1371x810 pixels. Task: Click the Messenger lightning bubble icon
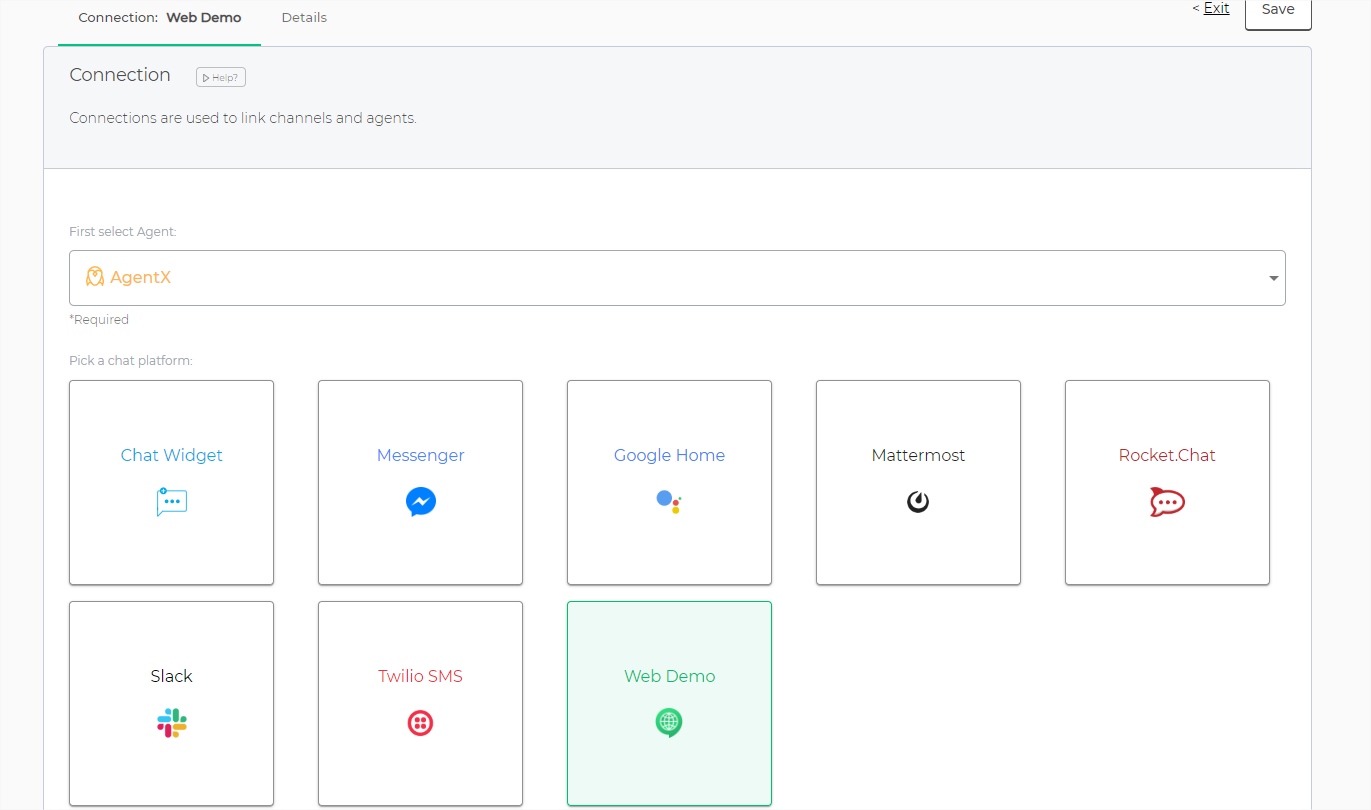(421, 501)
